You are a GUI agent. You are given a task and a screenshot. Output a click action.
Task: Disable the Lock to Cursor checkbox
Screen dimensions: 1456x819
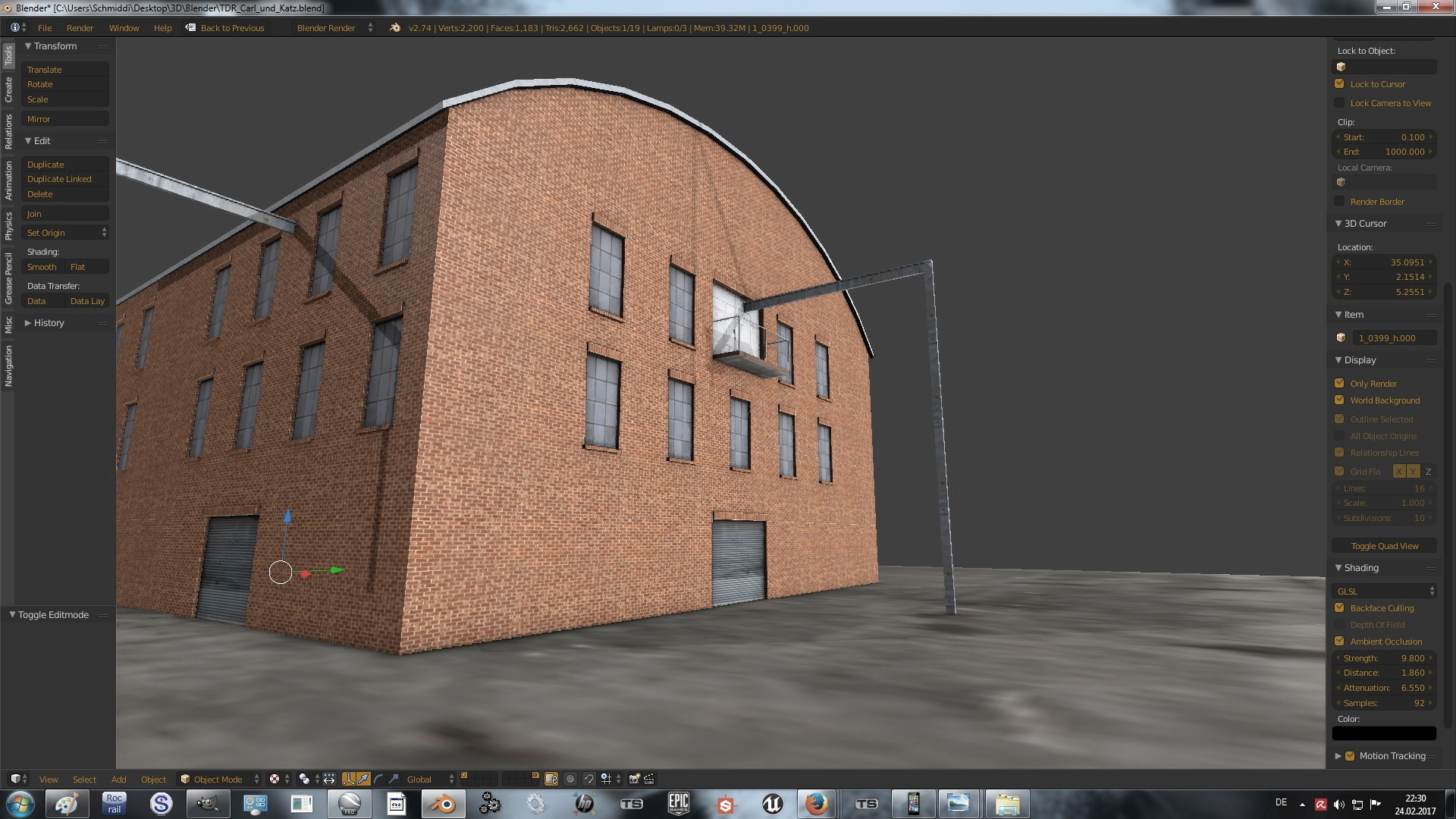[1339, 84]
